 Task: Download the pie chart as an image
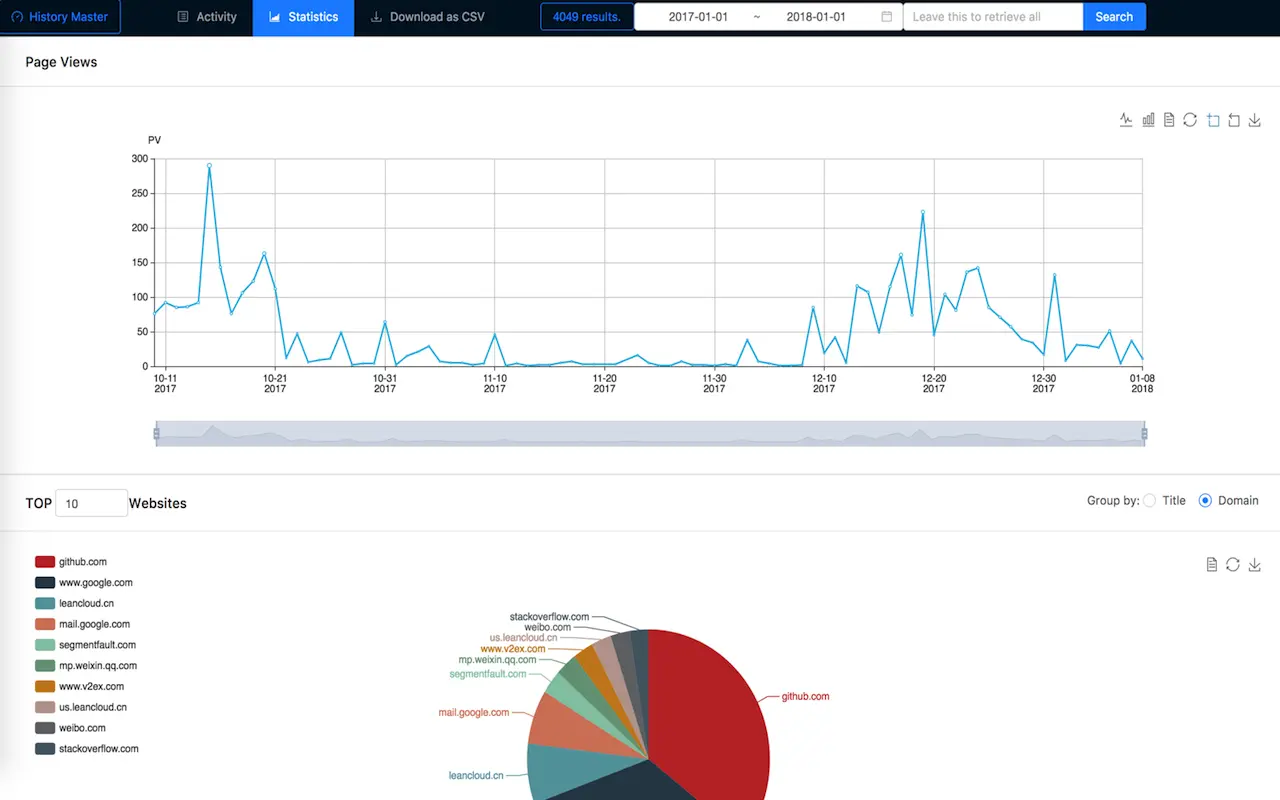coord(1254,564)
